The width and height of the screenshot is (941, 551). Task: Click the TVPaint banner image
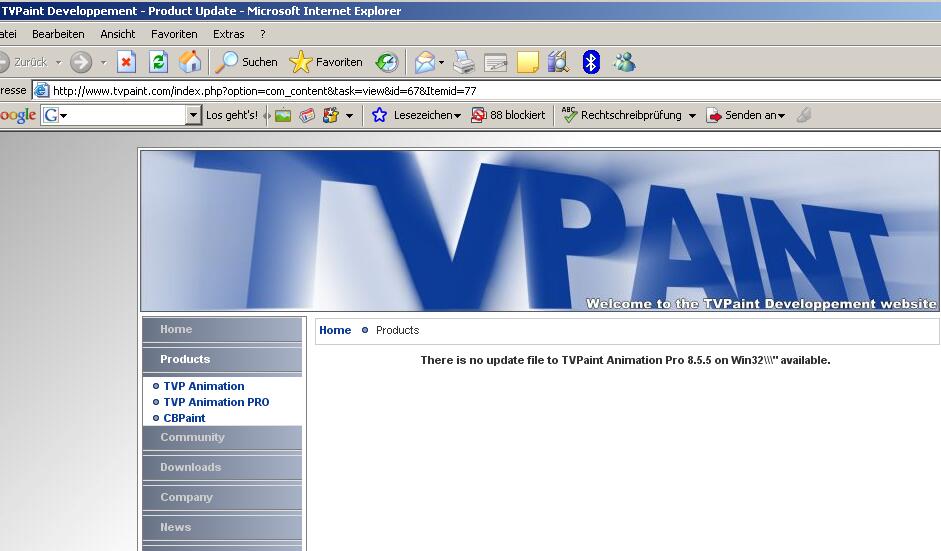pyautogui.click(x=540, y=230)
